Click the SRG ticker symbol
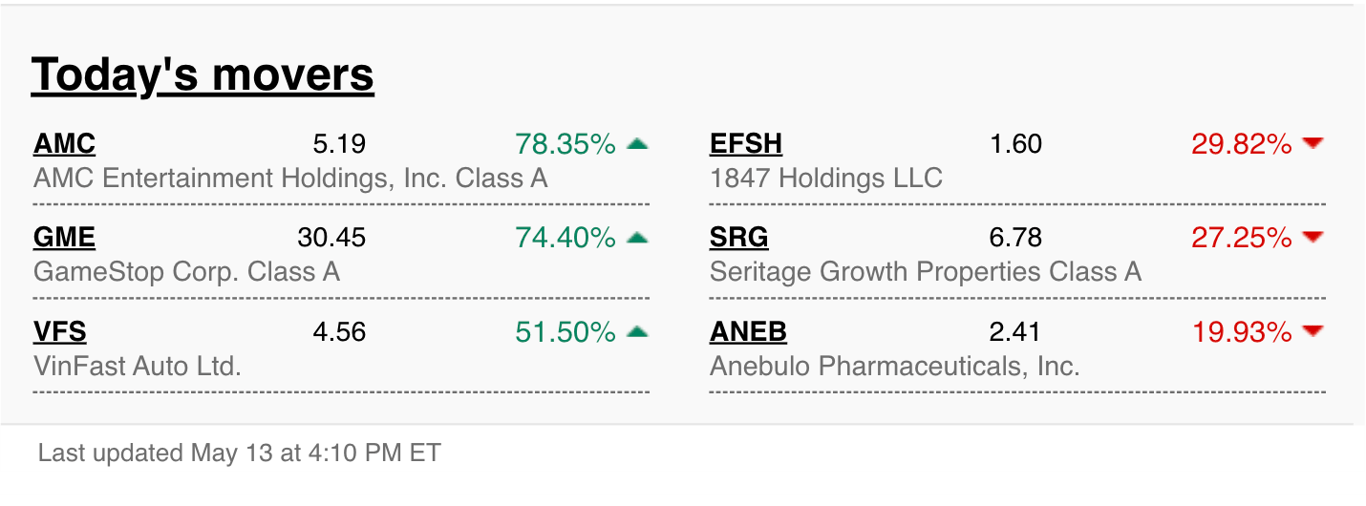This screenshot has width=1366, height=506. [x=739, y=238]
